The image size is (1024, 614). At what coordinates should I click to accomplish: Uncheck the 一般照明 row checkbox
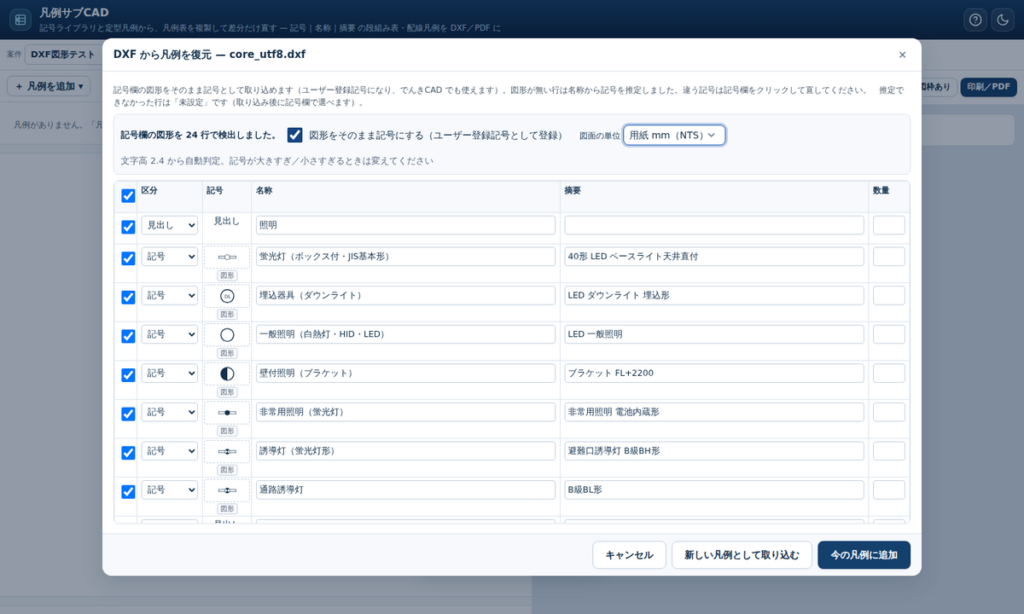click(x=128, y=336)
